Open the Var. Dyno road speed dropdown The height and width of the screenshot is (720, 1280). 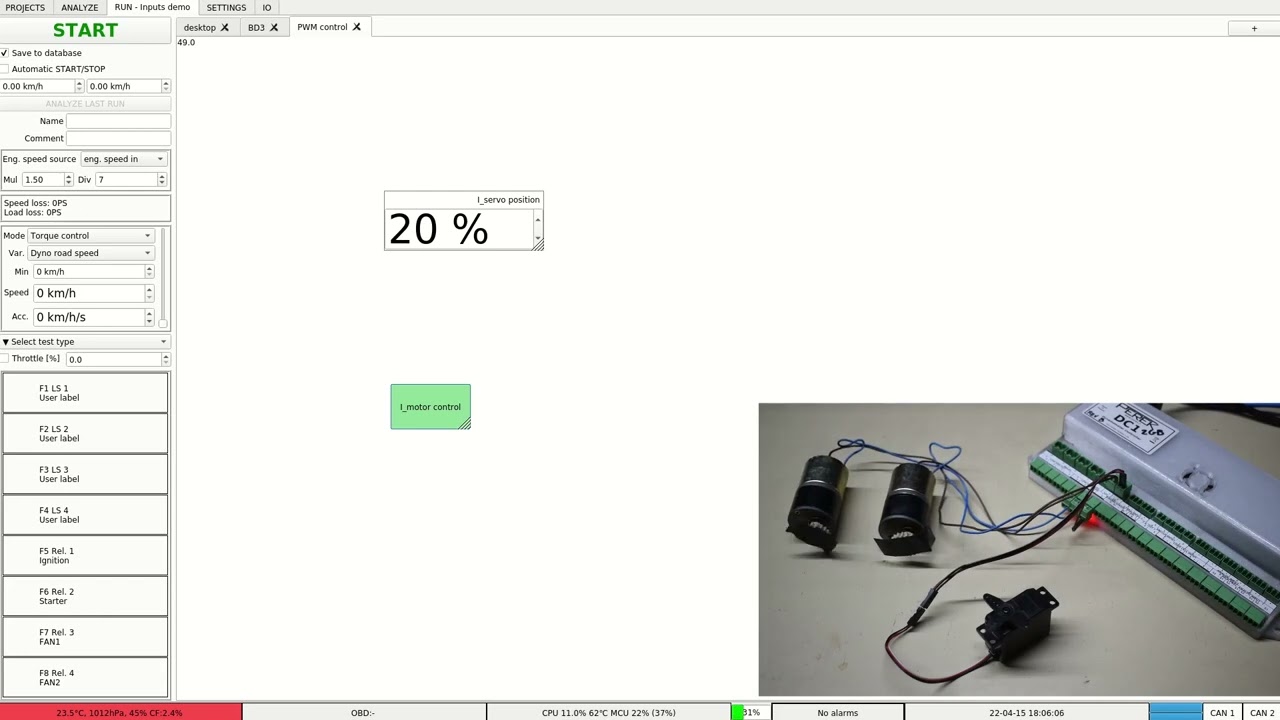[91, 253]
